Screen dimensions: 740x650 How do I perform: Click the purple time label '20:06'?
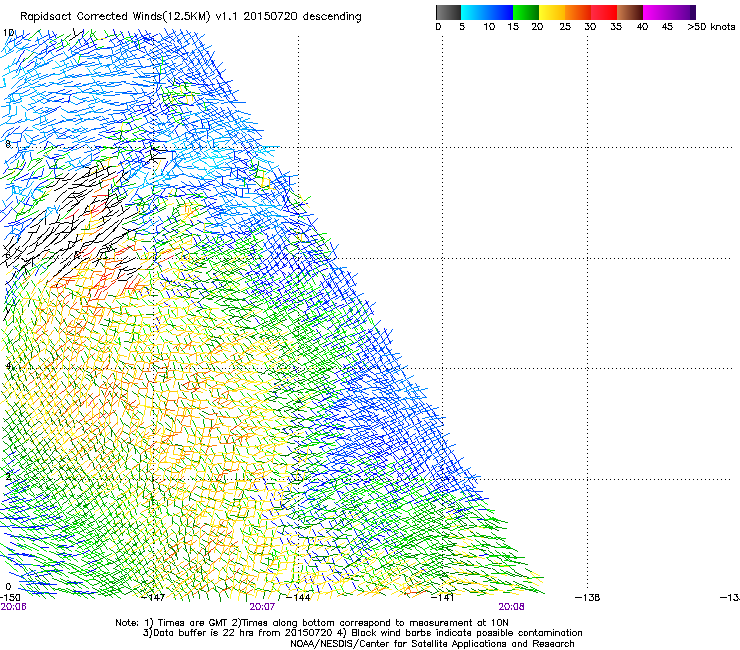pyautogui.click(x=13, y=607)
